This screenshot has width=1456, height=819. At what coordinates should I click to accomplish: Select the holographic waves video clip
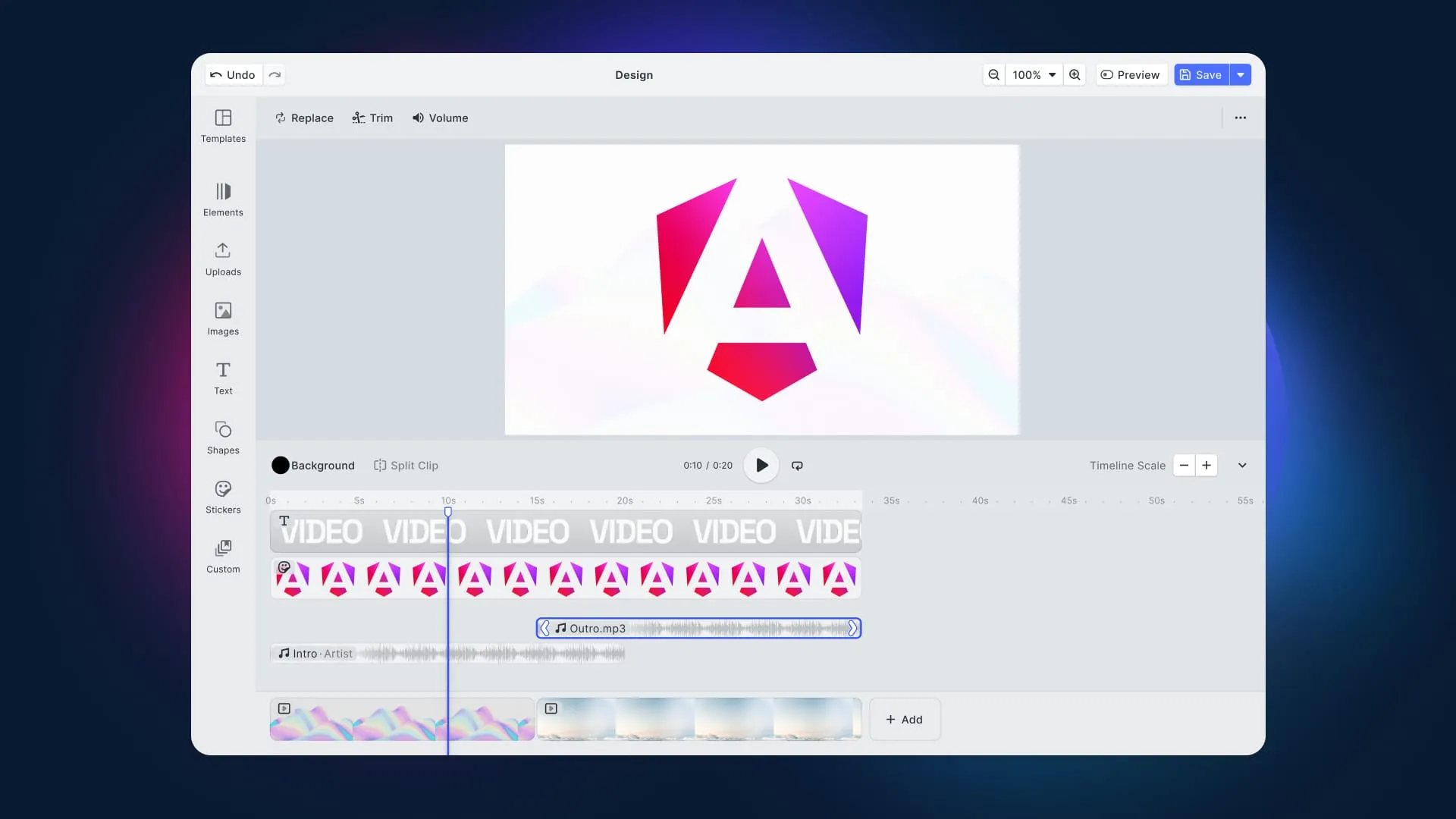point(402,720)
